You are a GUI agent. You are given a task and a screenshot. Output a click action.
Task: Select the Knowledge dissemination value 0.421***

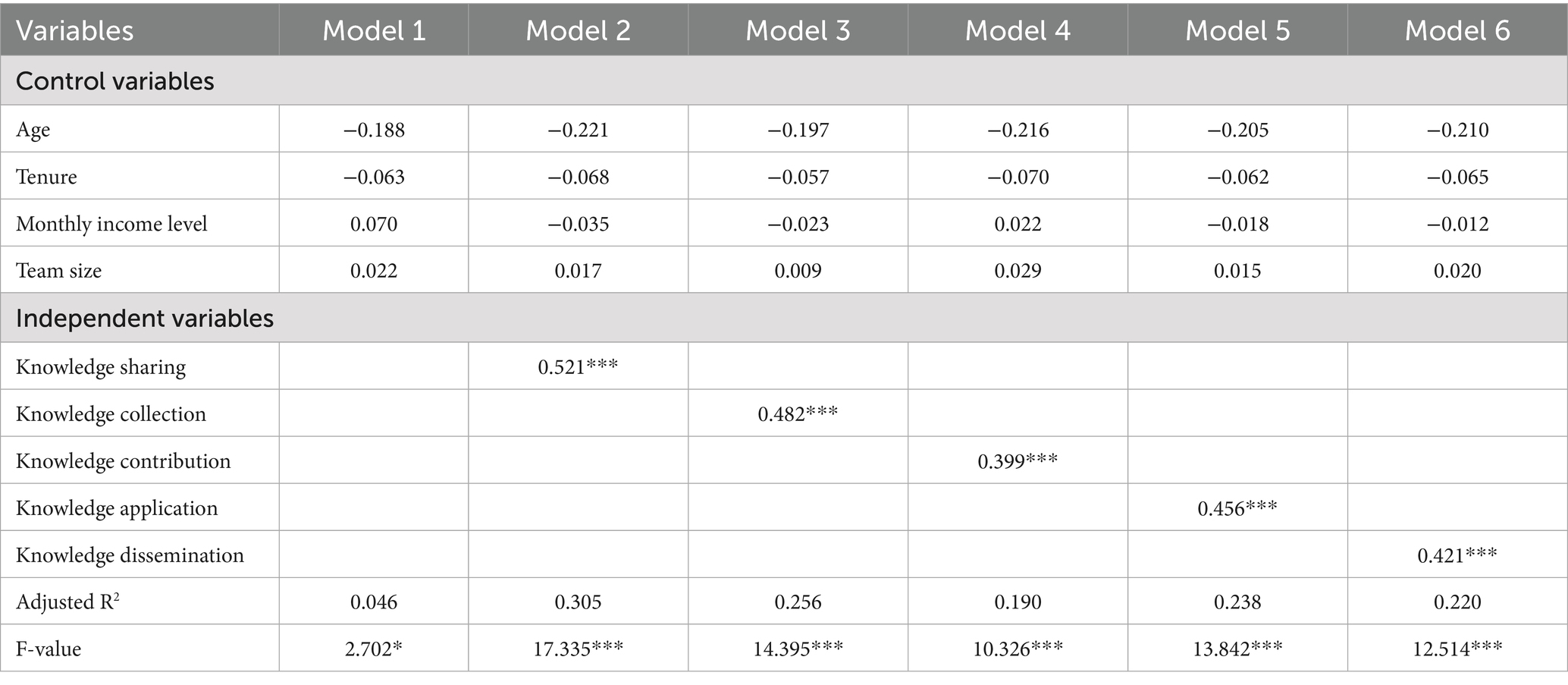click(1457, 555)
